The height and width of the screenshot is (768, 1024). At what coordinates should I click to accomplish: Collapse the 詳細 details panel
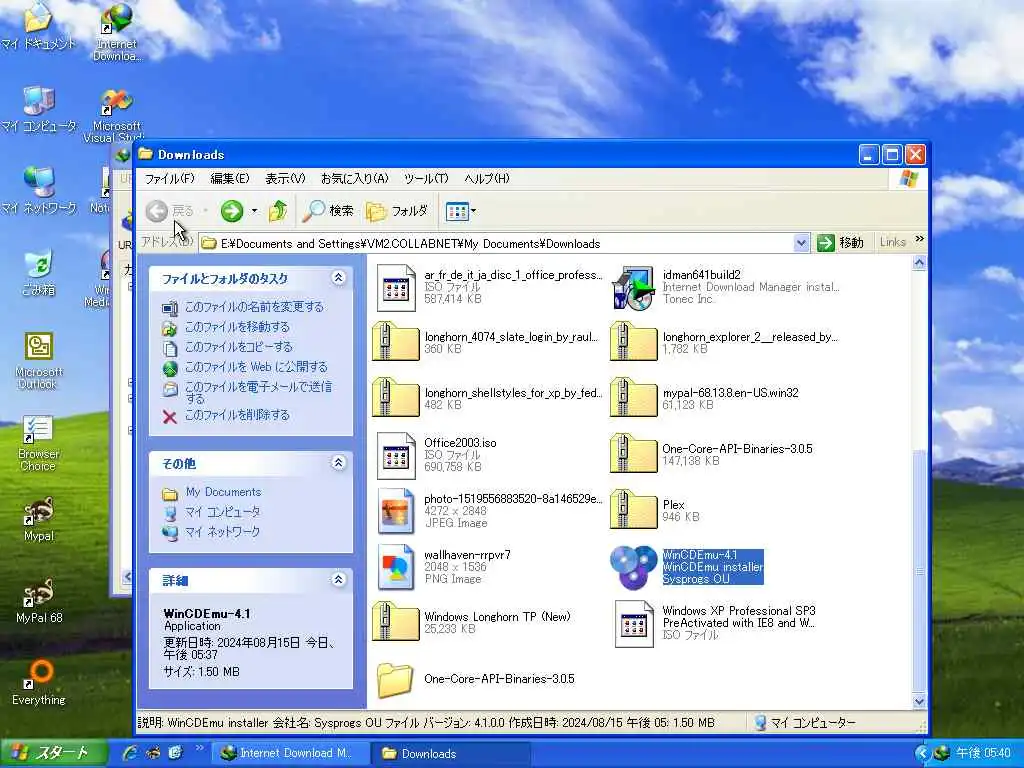point(338,579)
